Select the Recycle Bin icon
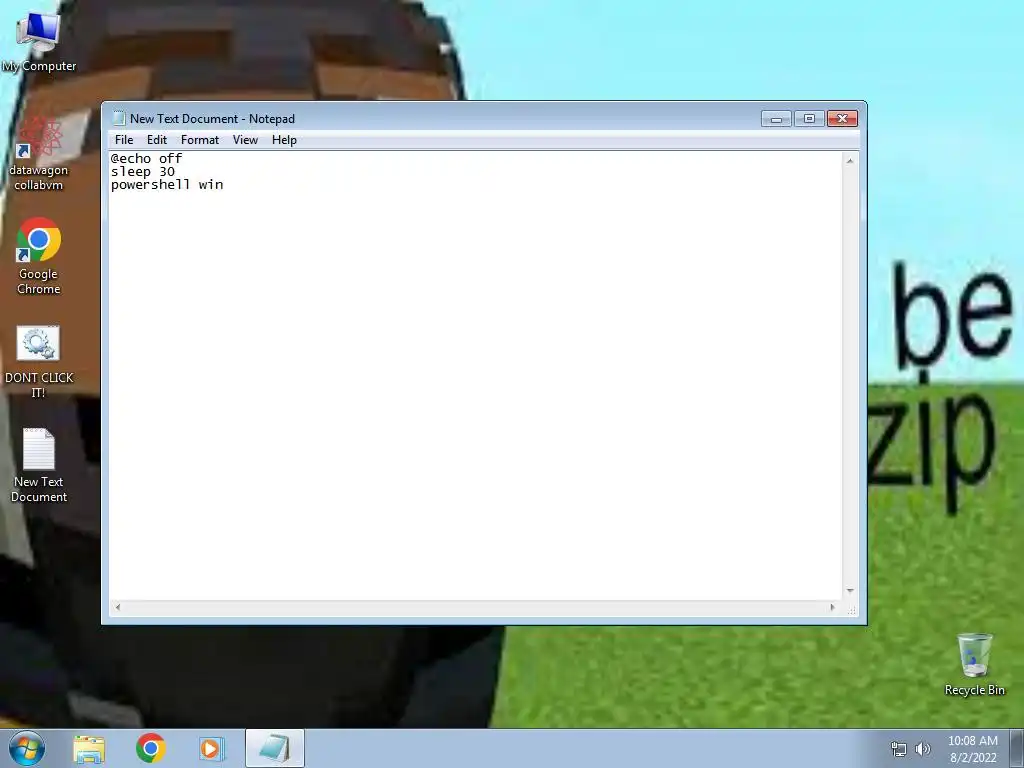Screen dimensions: 1024x768 tap(974, 665)
